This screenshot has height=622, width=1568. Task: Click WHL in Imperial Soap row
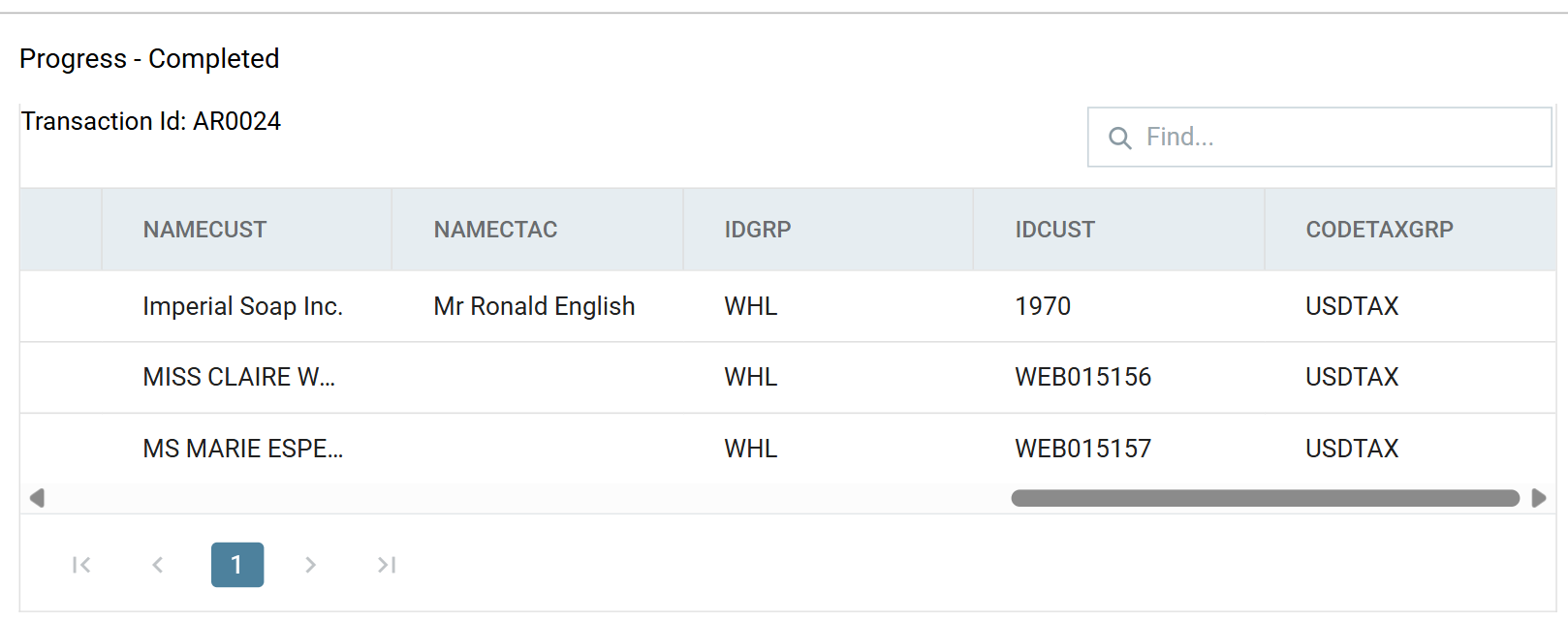[x=750, y=306]
